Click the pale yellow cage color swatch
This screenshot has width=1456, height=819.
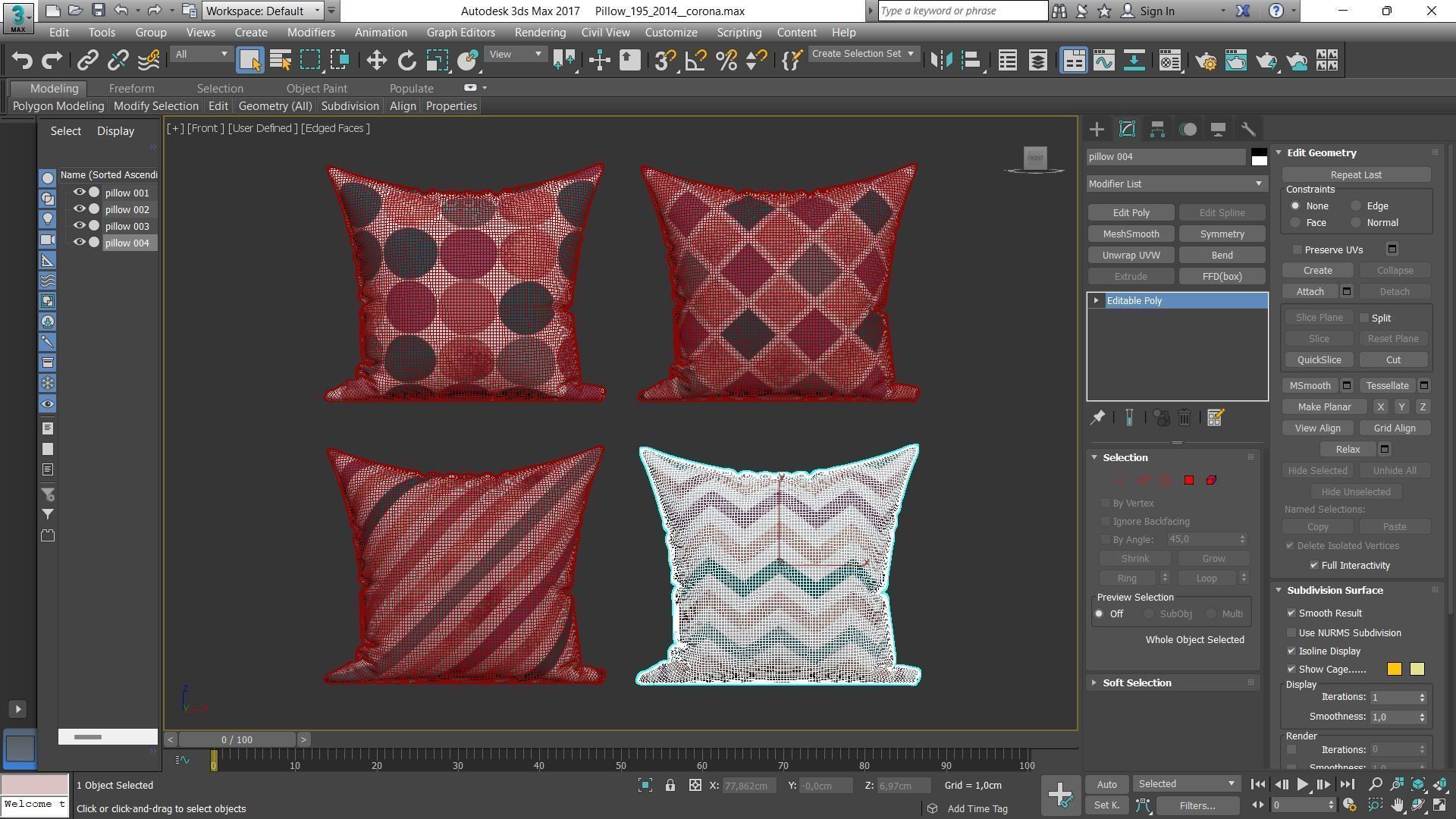(1417, 670)
